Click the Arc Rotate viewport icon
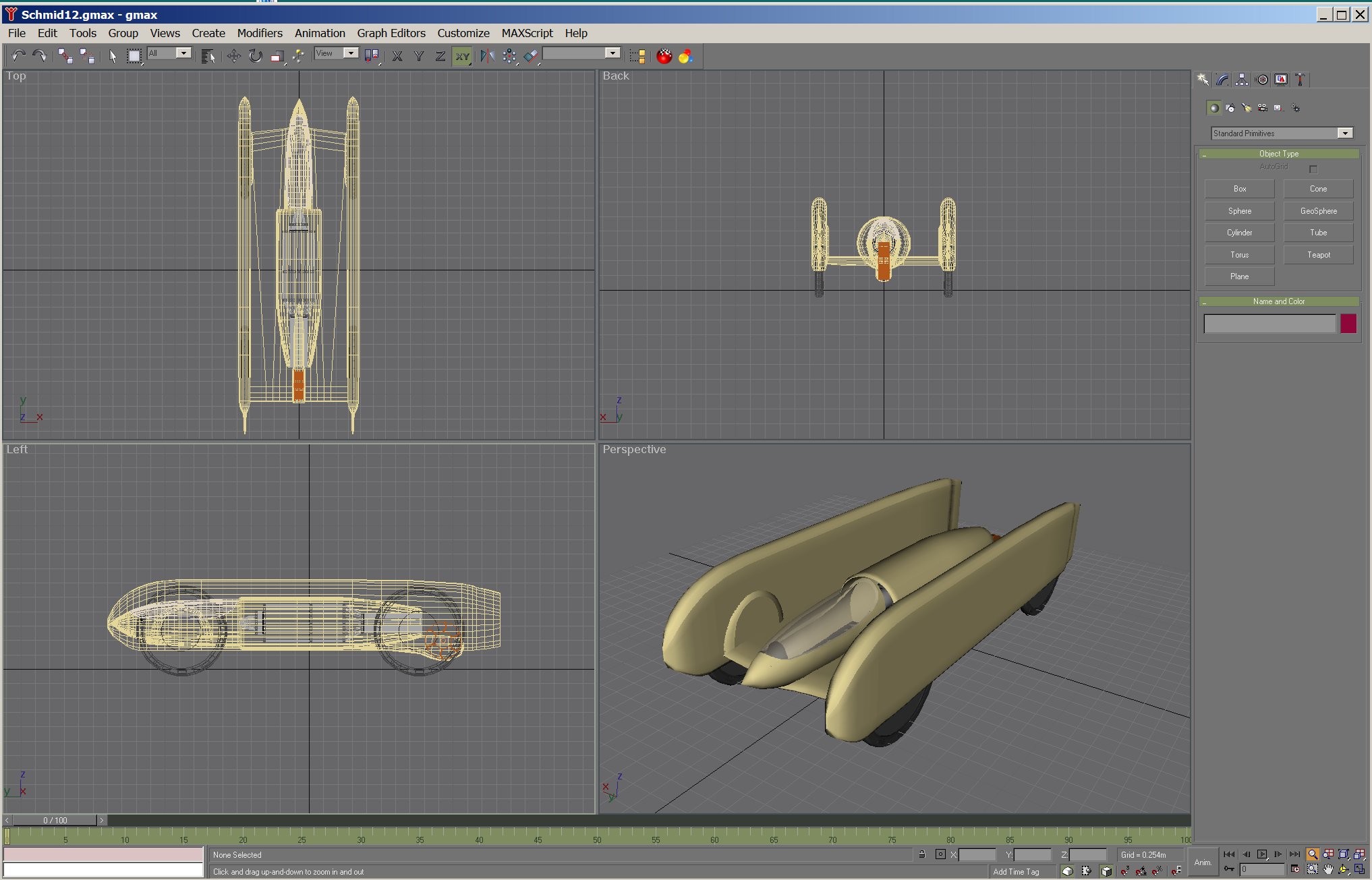 1344,870
